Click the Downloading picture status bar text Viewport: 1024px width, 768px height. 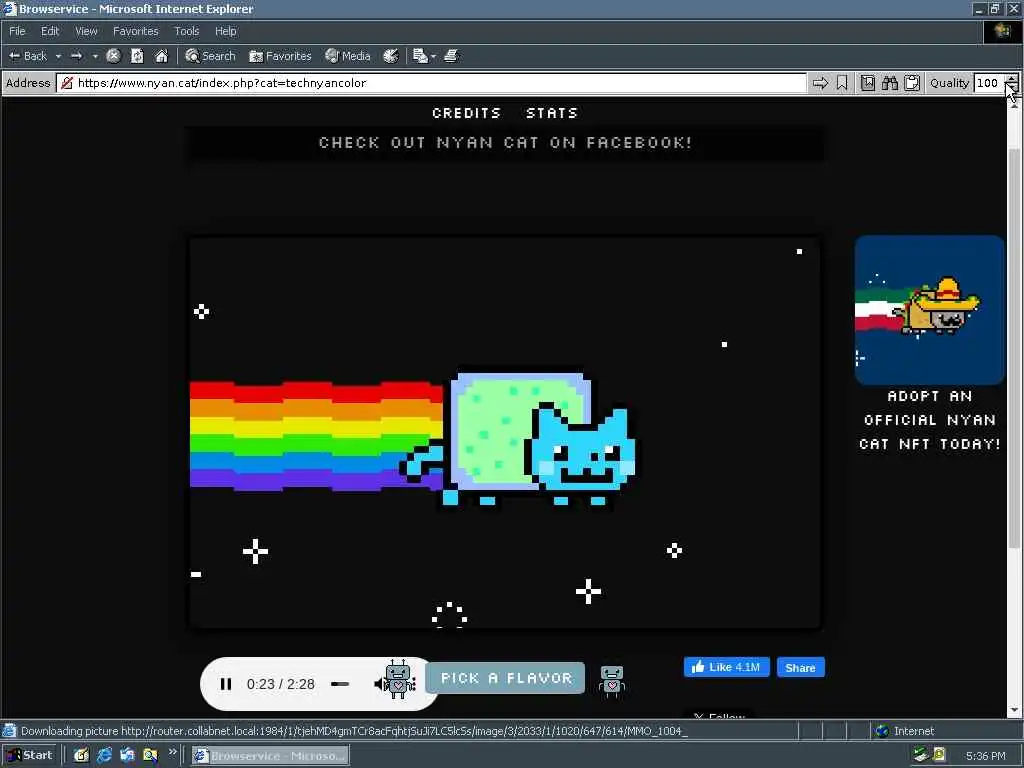coord(353,731)
